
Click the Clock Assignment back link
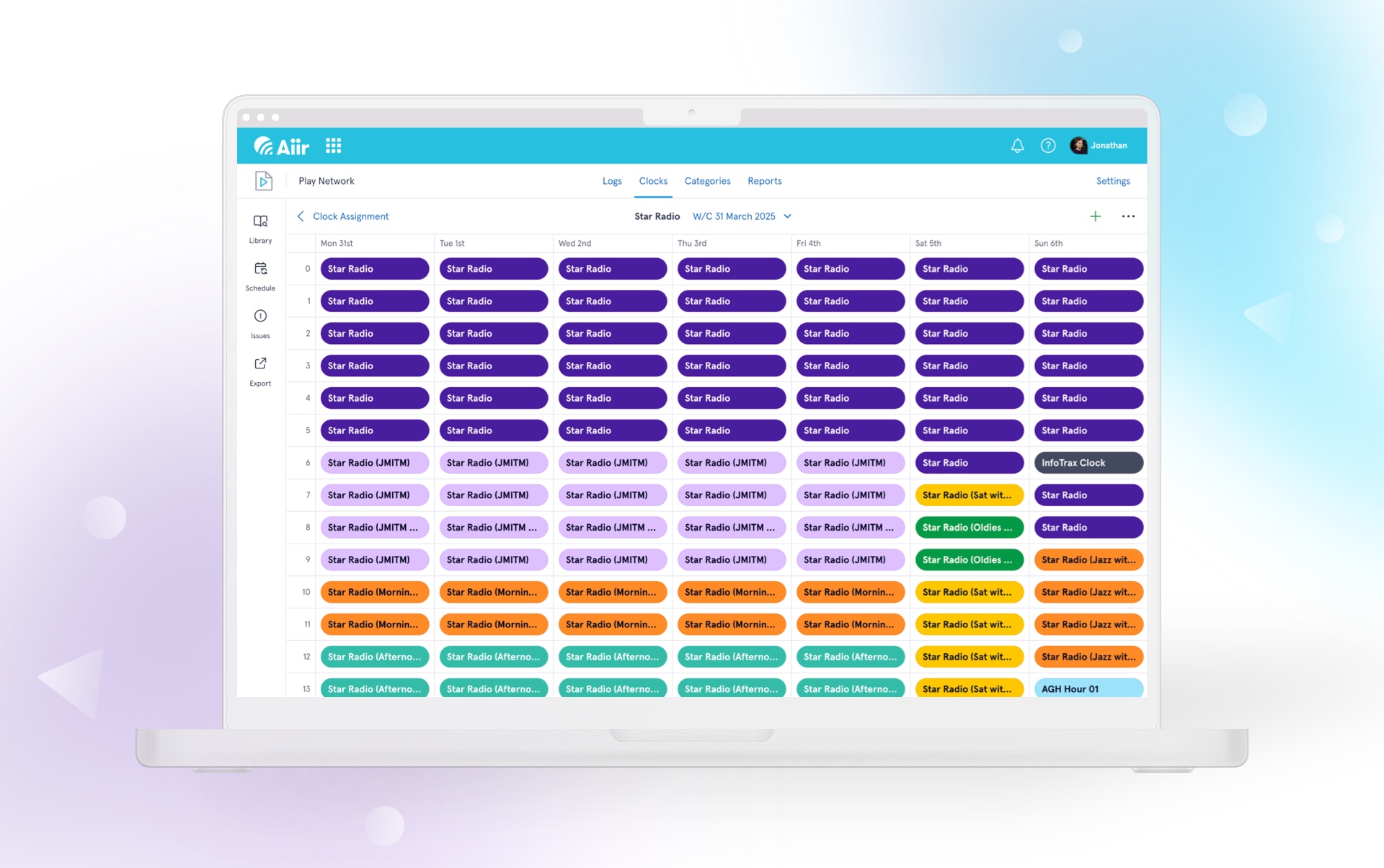pyautogui.click(x=350, y=216)
